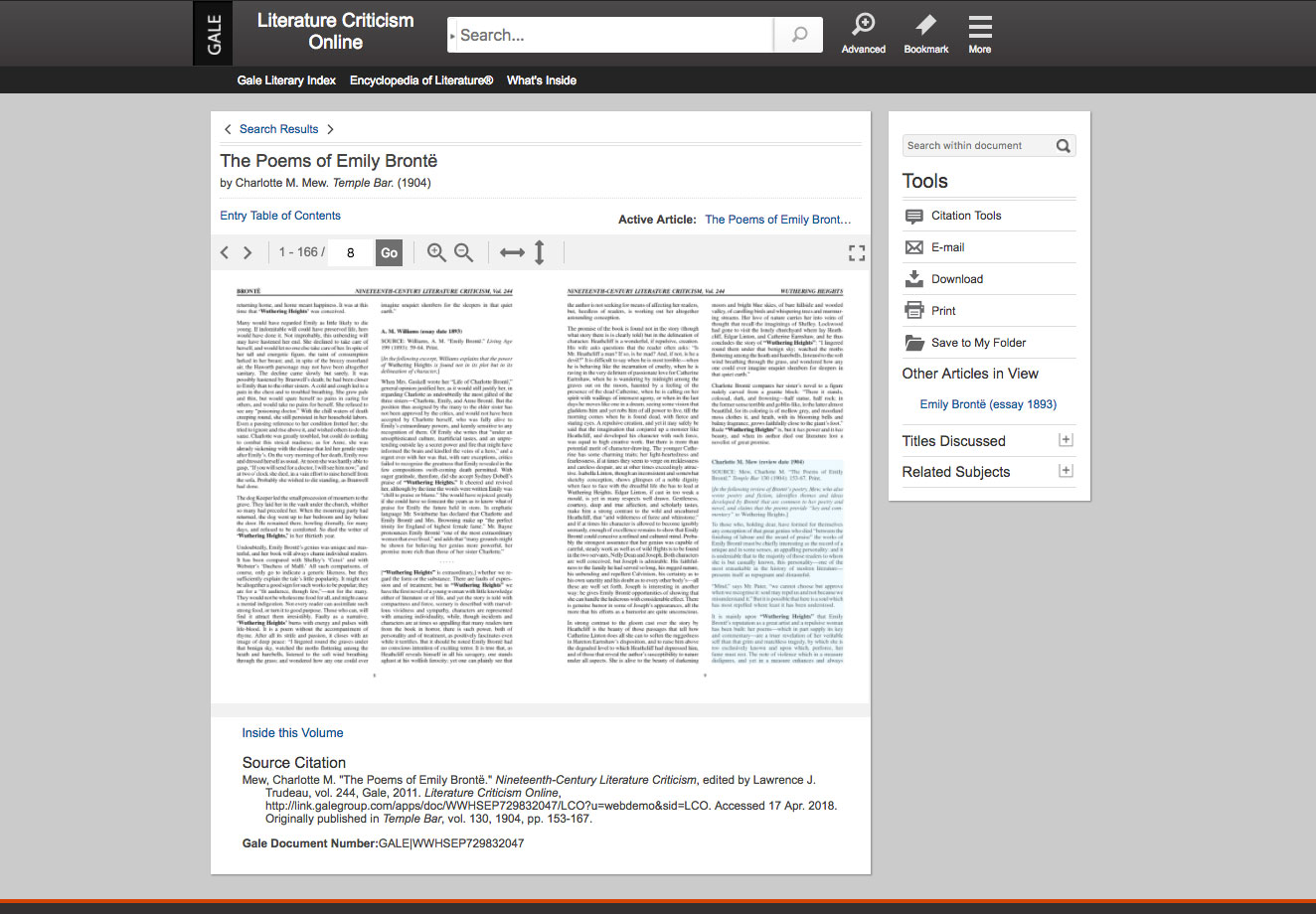This screenshot has width=1316, height=914.
Task: Open the More hamburger menu
Action: coord(980,34)
